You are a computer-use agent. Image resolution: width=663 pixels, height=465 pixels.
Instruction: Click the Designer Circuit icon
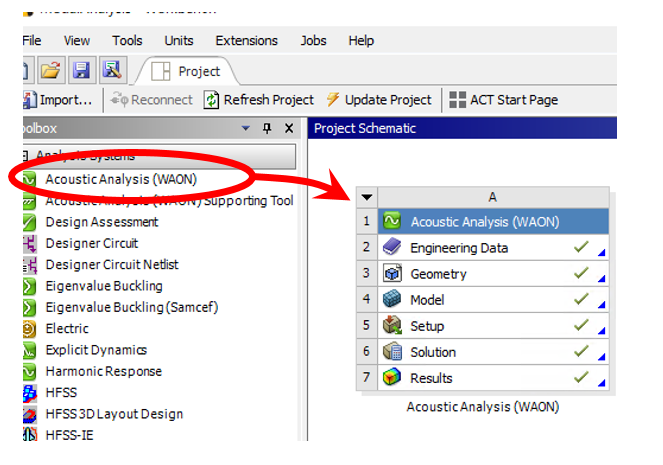pyautogui.click(x=30, y=243)
